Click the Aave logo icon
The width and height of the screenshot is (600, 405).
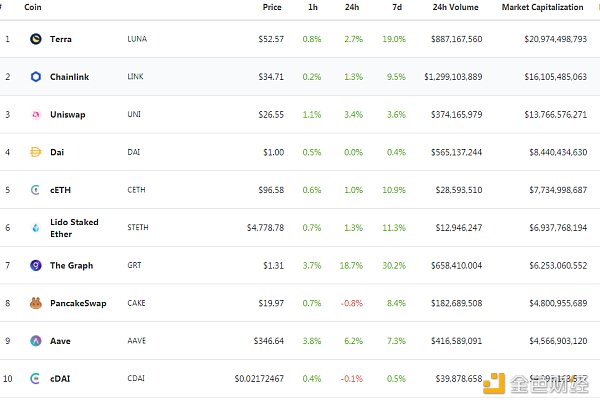pyautogui.click(x=36, y=341)
